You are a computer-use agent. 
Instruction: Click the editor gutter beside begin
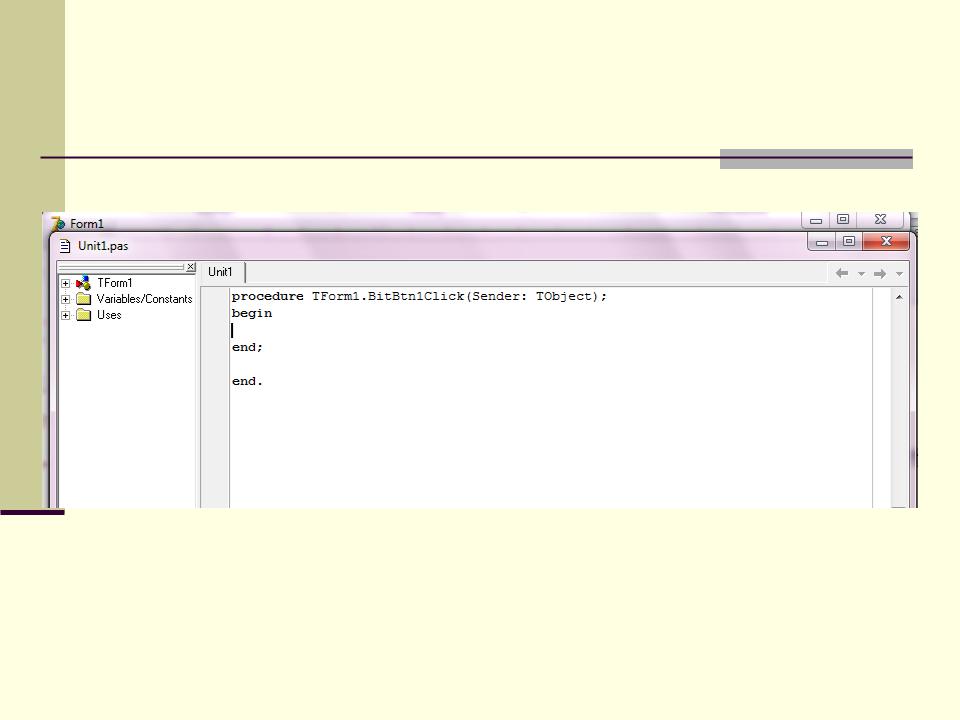tap(215, 313)
